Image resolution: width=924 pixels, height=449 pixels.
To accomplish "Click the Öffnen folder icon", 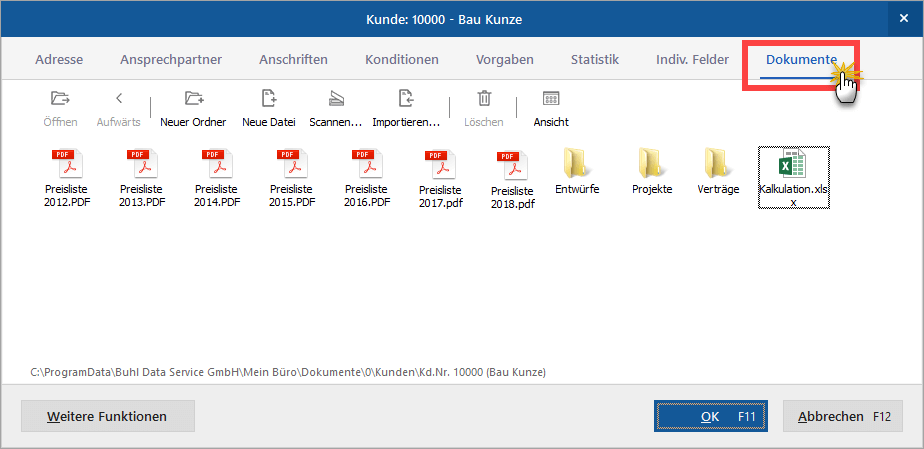I will pos(60,98).
